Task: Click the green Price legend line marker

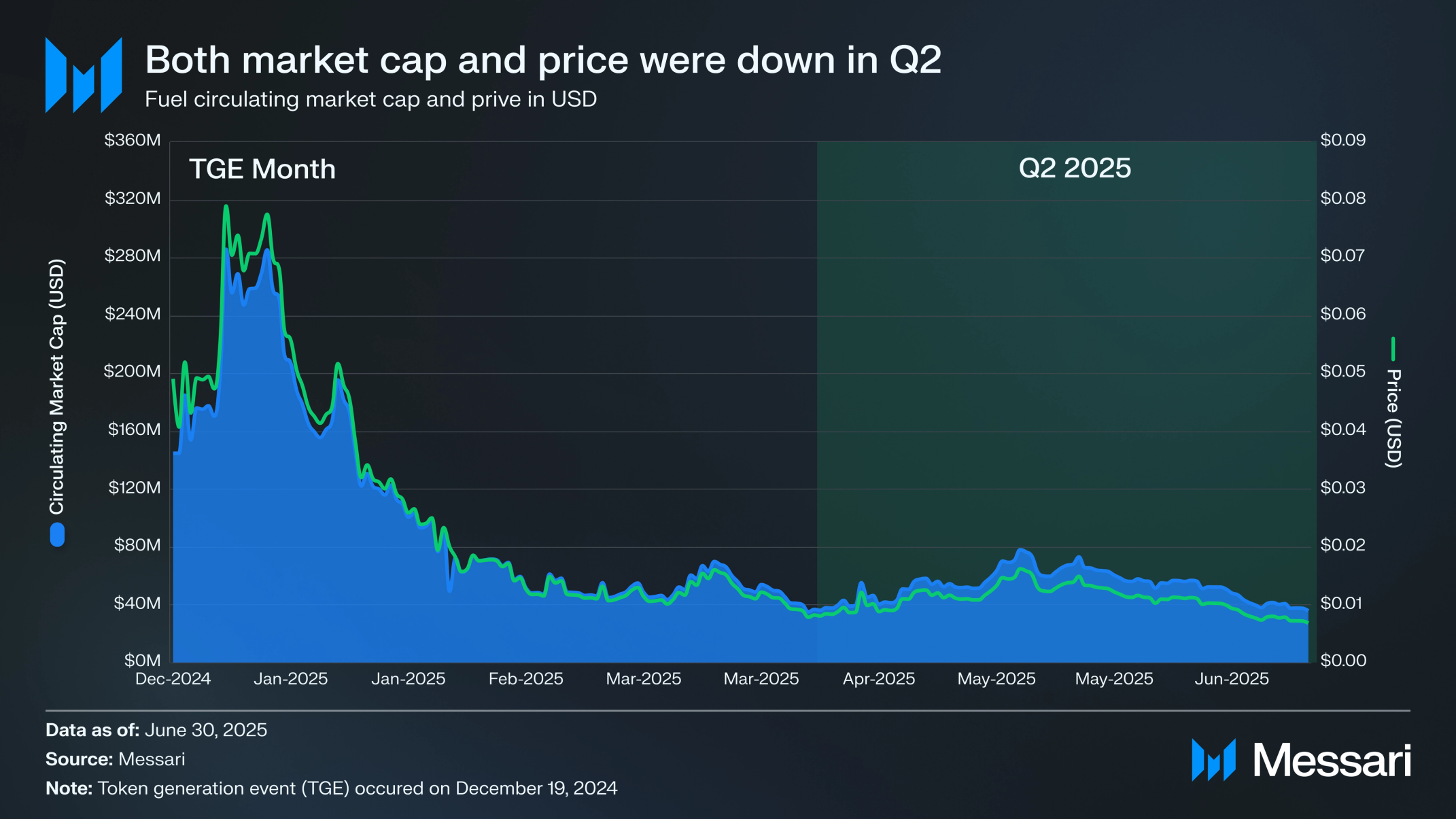Action: coord(1393,349)
